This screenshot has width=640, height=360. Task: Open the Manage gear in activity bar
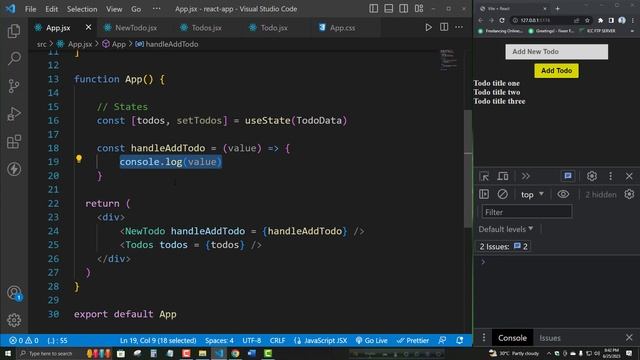[14, 320]
